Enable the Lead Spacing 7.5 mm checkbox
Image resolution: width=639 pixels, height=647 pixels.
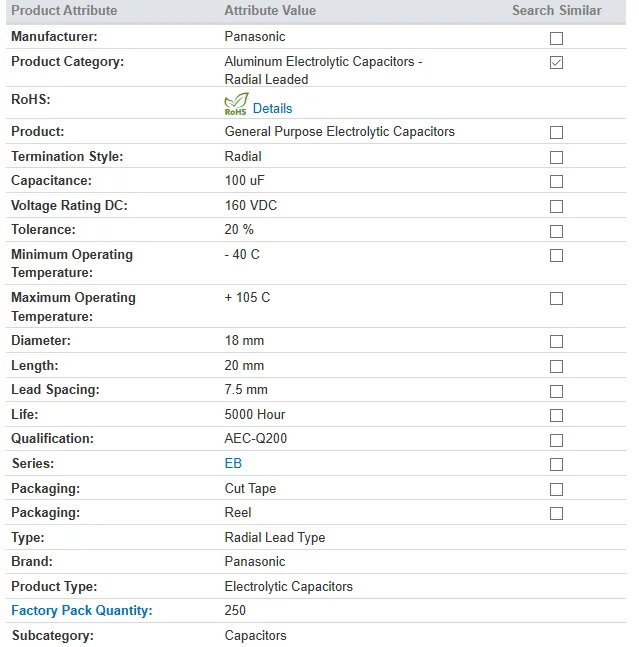556,391
